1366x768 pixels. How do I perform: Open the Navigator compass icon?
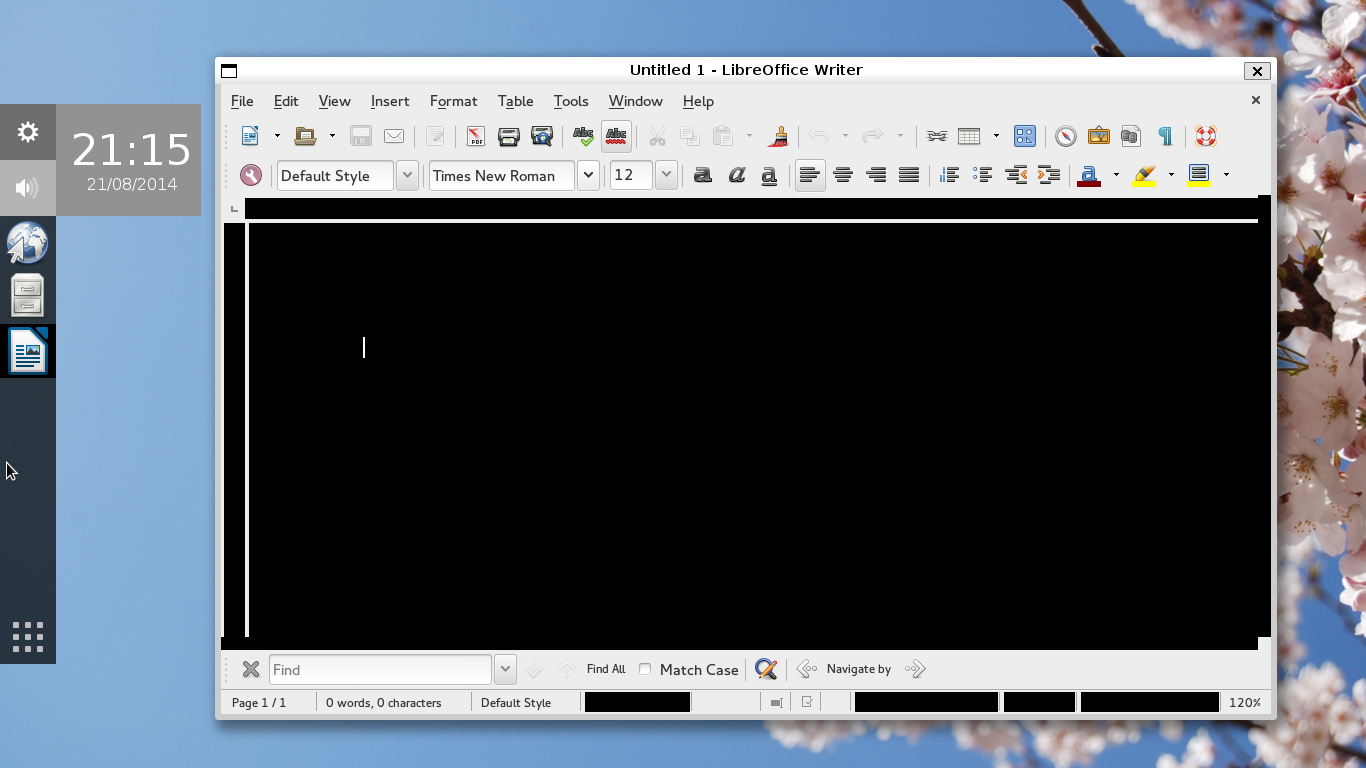[x=1065, y=137]
